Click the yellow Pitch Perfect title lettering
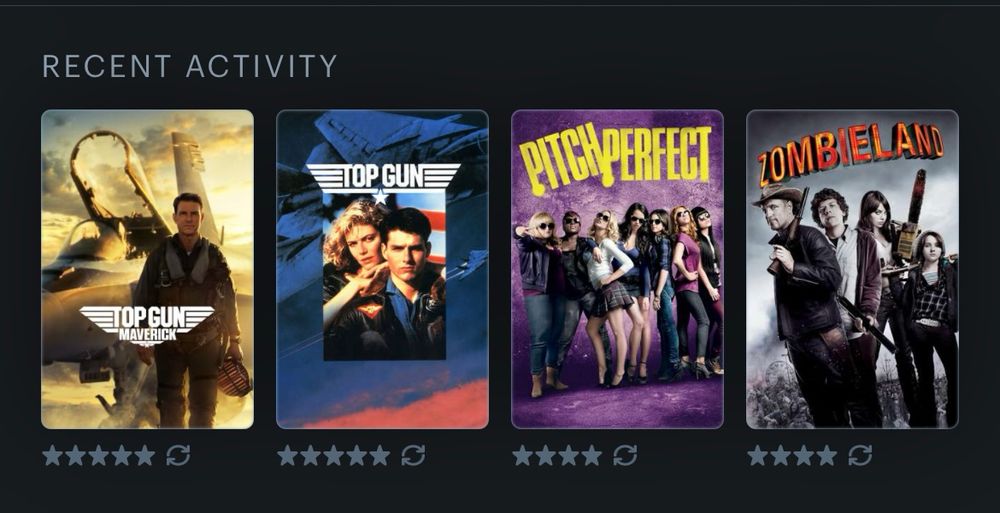The height and width of the screenshot is (513, 1000). [615, 158]
